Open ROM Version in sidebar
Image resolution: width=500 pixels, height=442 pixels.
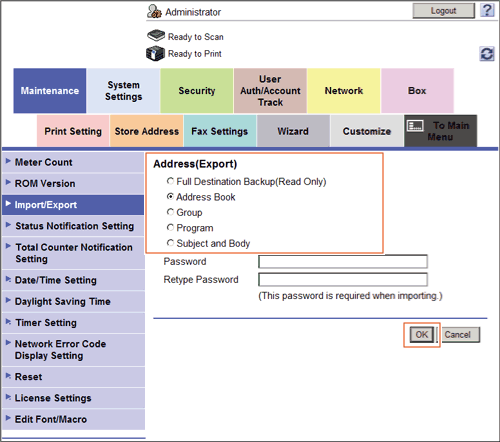tap(73, 183)
